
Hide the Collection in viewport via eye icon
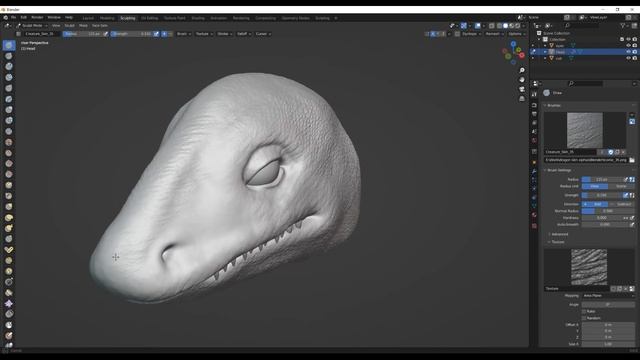[628, 39]
